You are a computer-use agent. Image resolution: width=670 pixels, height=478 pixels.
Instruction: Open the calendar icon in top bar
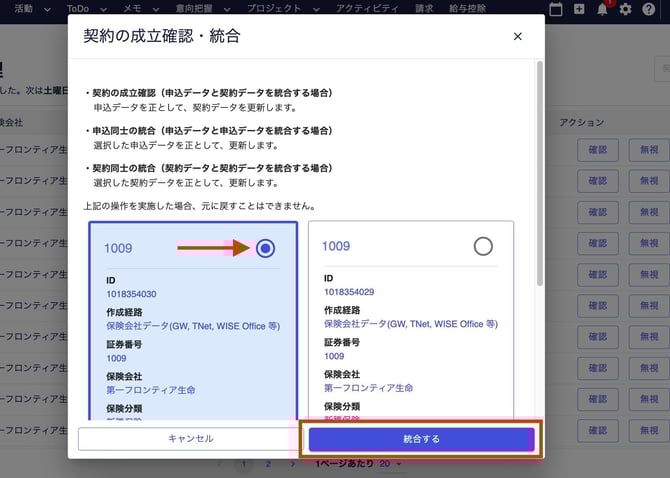[x=558, y=9]
